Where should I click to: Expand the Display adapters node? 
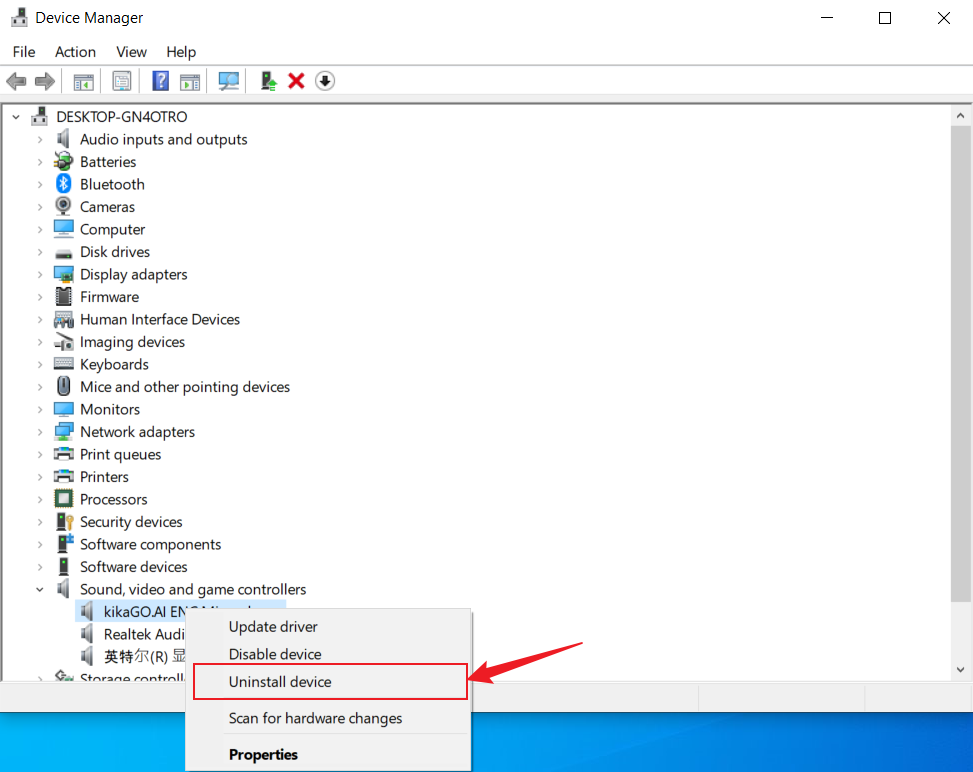click(40, 274)
